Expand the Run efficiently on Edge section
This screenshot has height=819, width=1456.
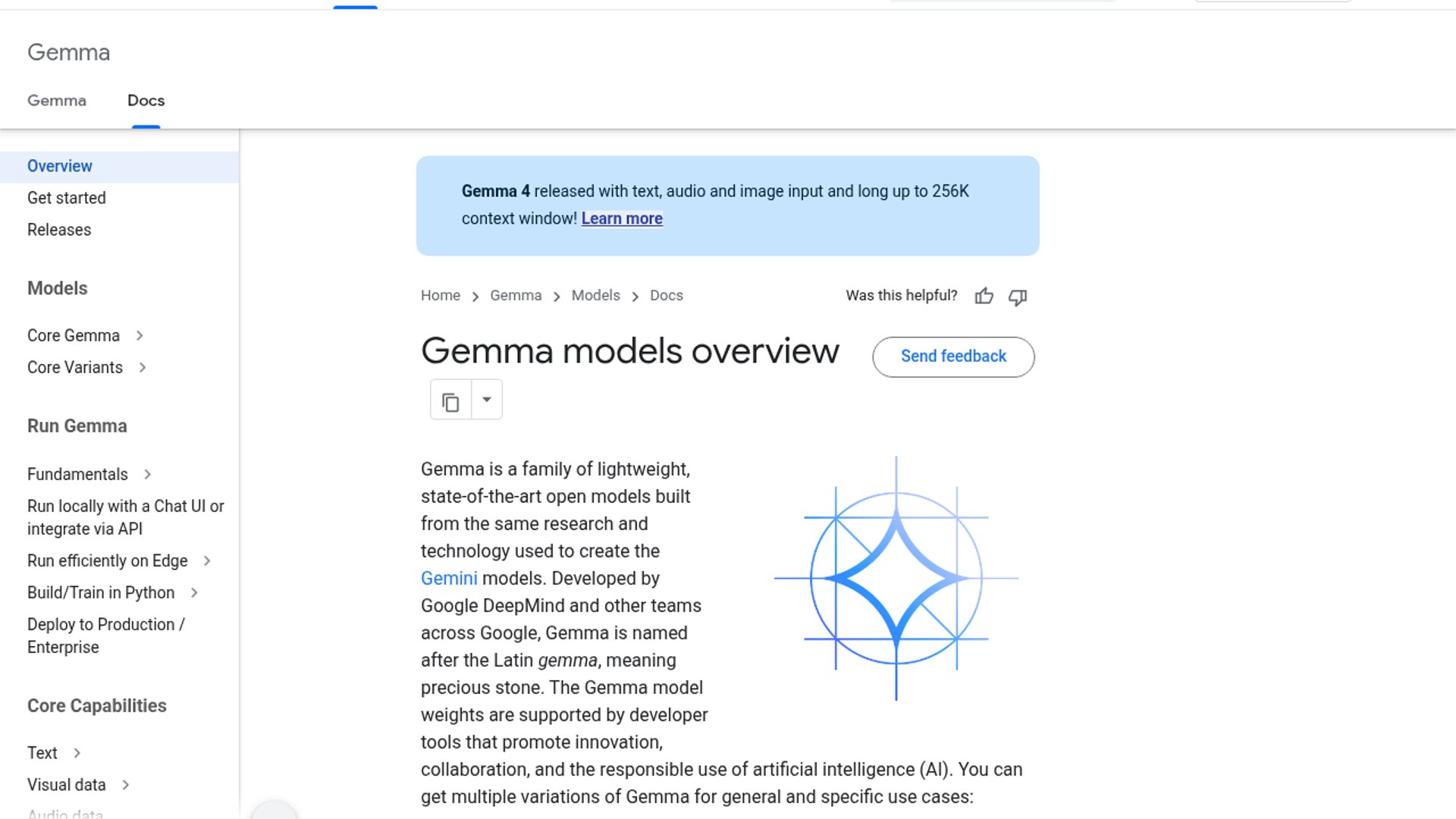pos(206,560)
